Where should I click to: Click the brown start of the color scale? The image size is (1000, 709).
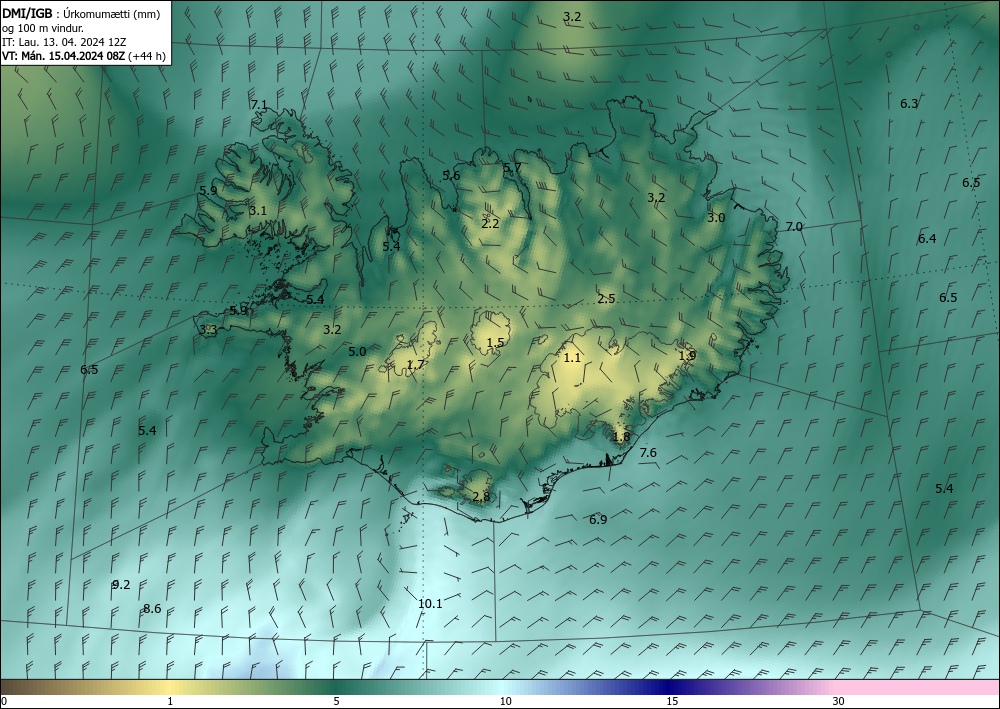point(19,687)
